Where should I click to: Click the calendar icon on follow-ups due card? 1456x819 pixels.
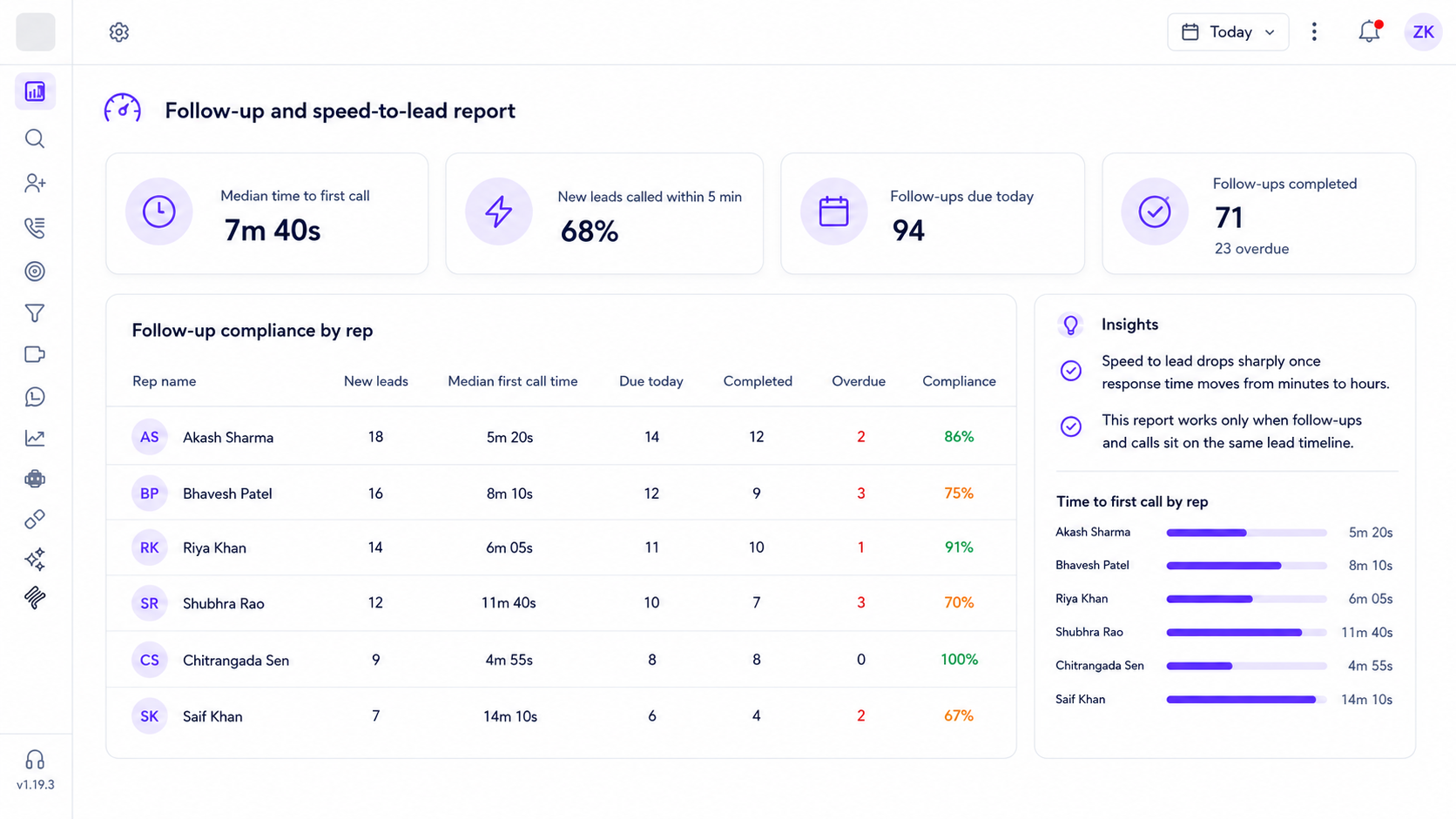tap(833, 211)
